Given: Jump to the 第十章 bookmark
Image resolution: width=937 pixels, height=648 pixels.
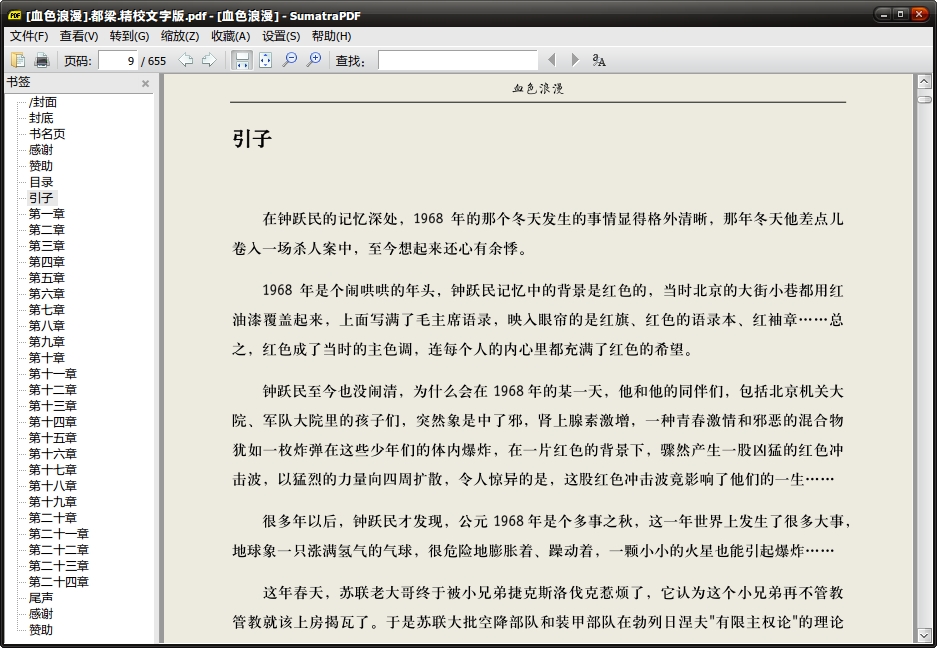Looking at the screenshot, I should click(x=47, y=358).
